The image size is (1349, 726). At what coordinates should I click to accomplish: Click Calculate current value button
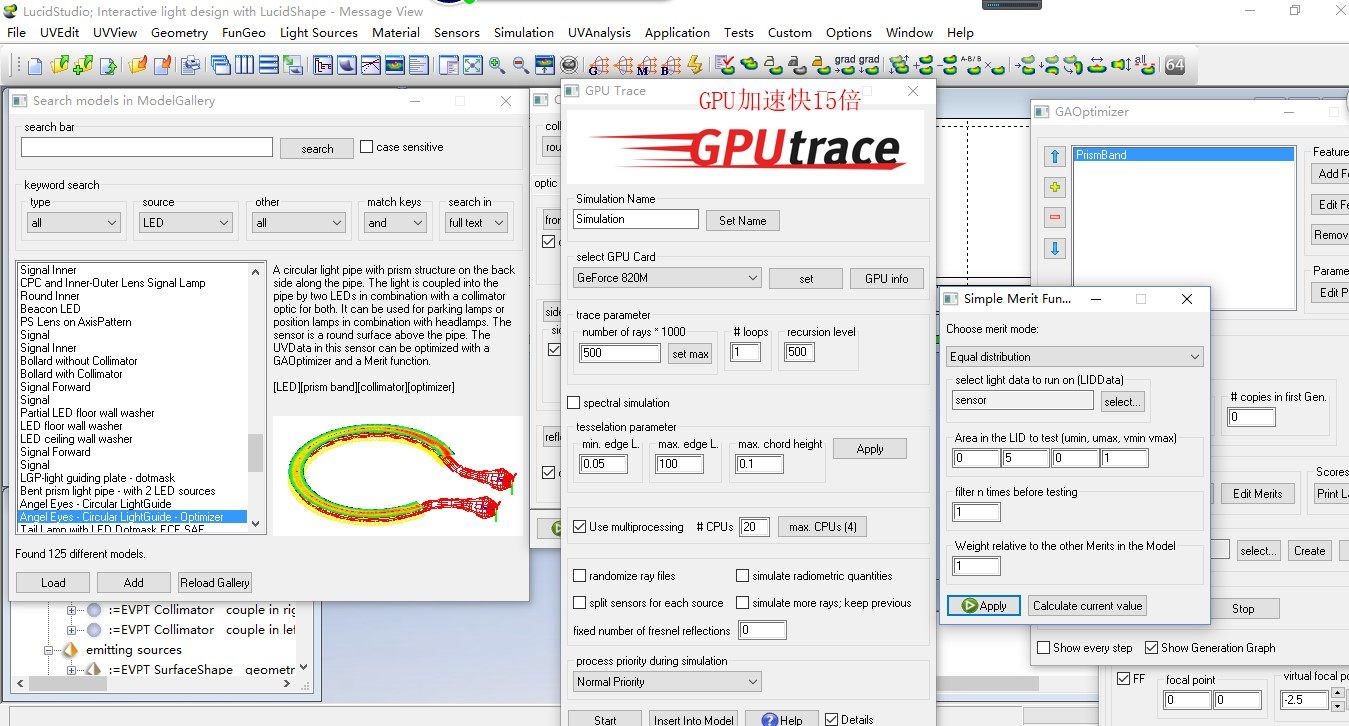(1087, 606)
